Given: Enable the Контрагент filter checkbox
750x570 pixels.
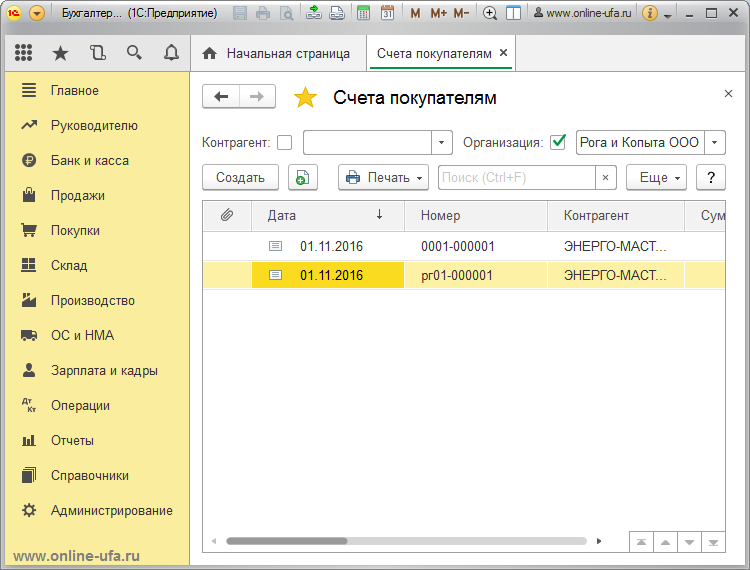Looking at the screenshot, I should coord(285,143).
